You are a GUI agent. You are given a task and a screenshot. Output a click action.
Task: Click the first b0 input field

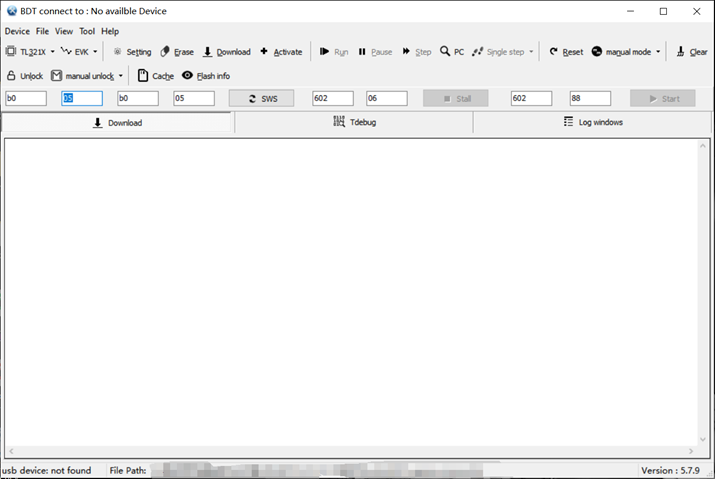pos(26,99)
